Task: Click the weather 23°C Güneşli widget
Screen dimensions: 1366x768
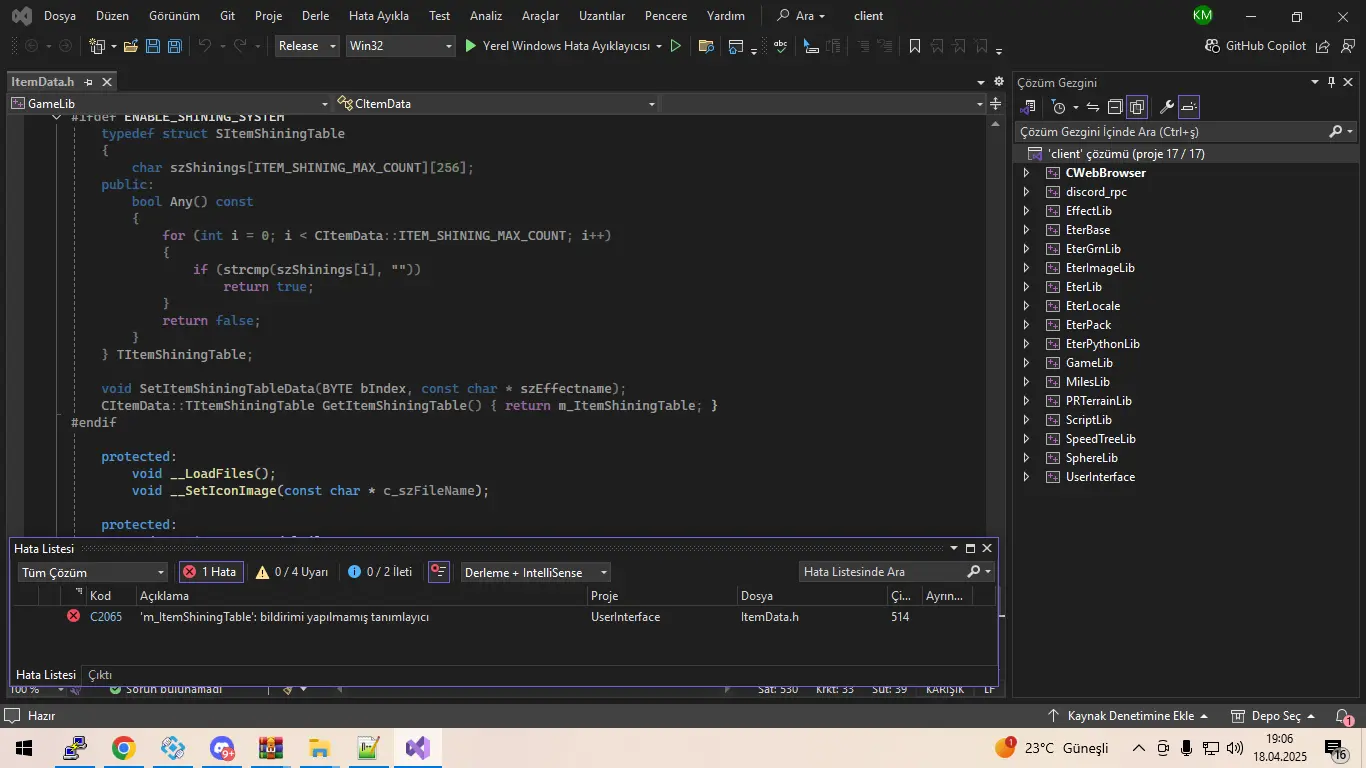Action: point(1052,748)
